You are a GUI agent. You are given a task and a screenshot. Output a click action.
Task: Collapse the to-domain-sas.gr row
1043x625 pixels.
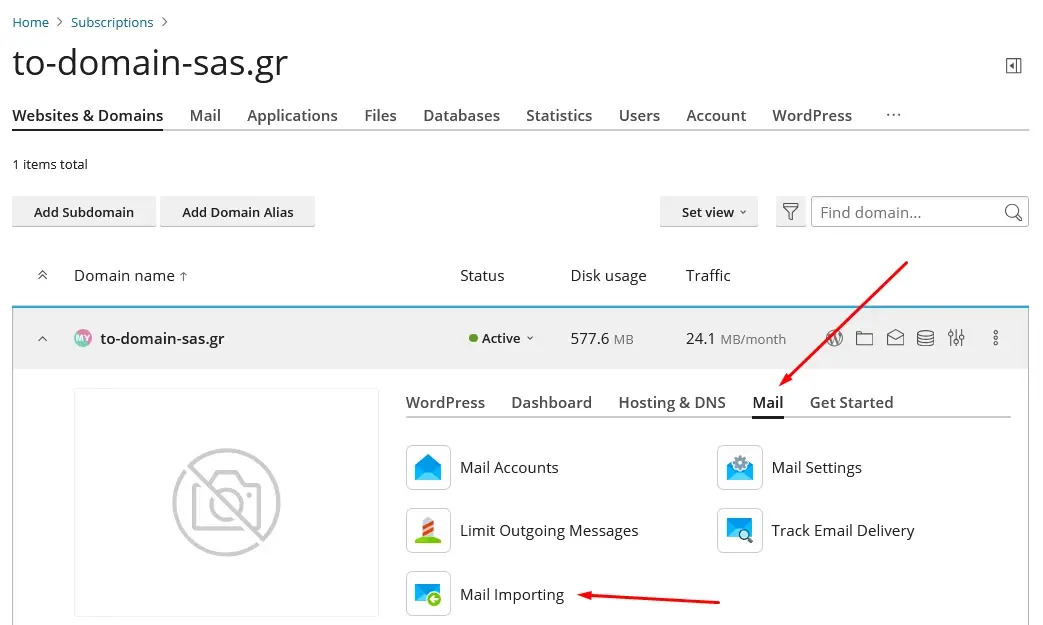click(x=42, y=339)
